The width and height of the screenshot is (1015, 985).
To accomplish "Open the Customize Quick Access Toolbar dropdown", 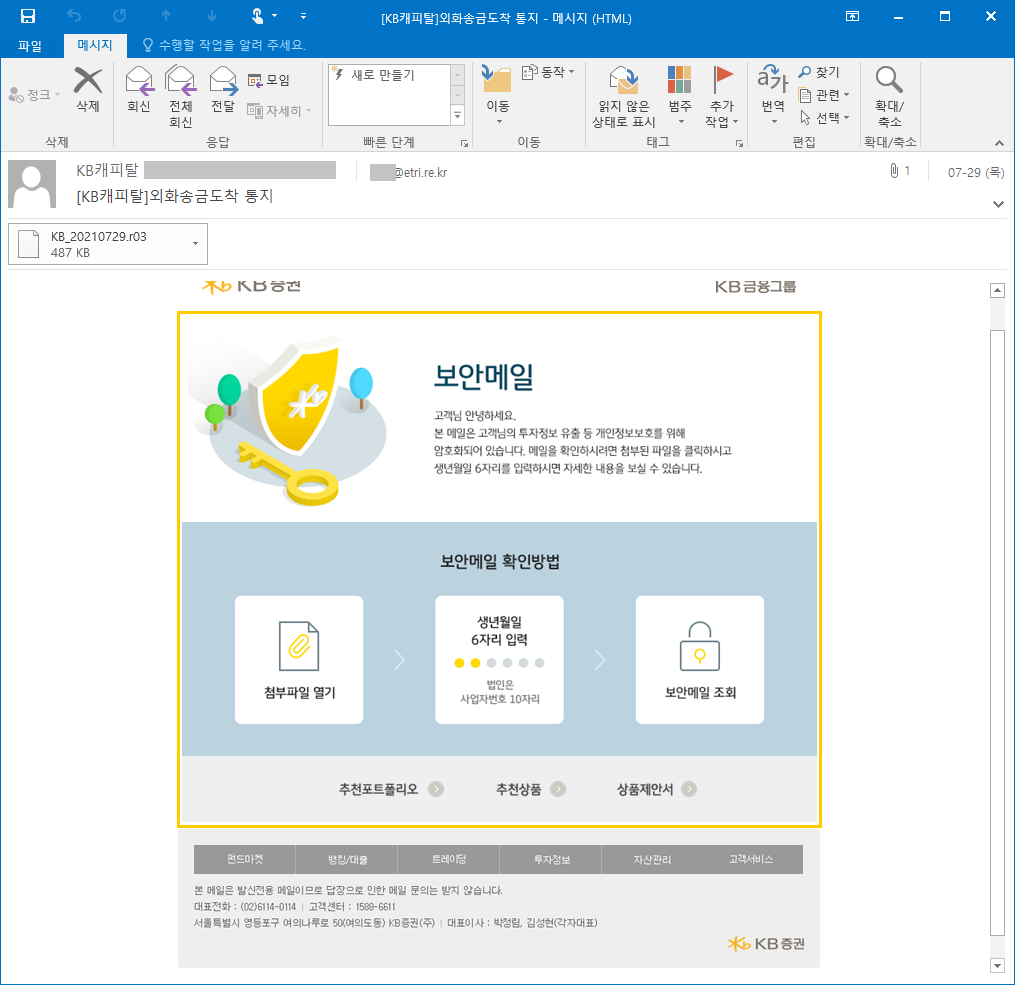I will point(304,16).
